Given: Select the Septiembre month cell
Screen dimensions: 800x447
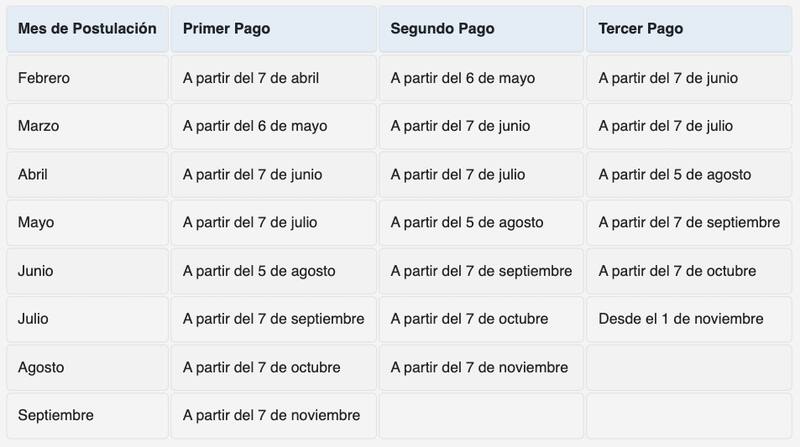Looking at the screenshot, I should [x=87, y=415].
